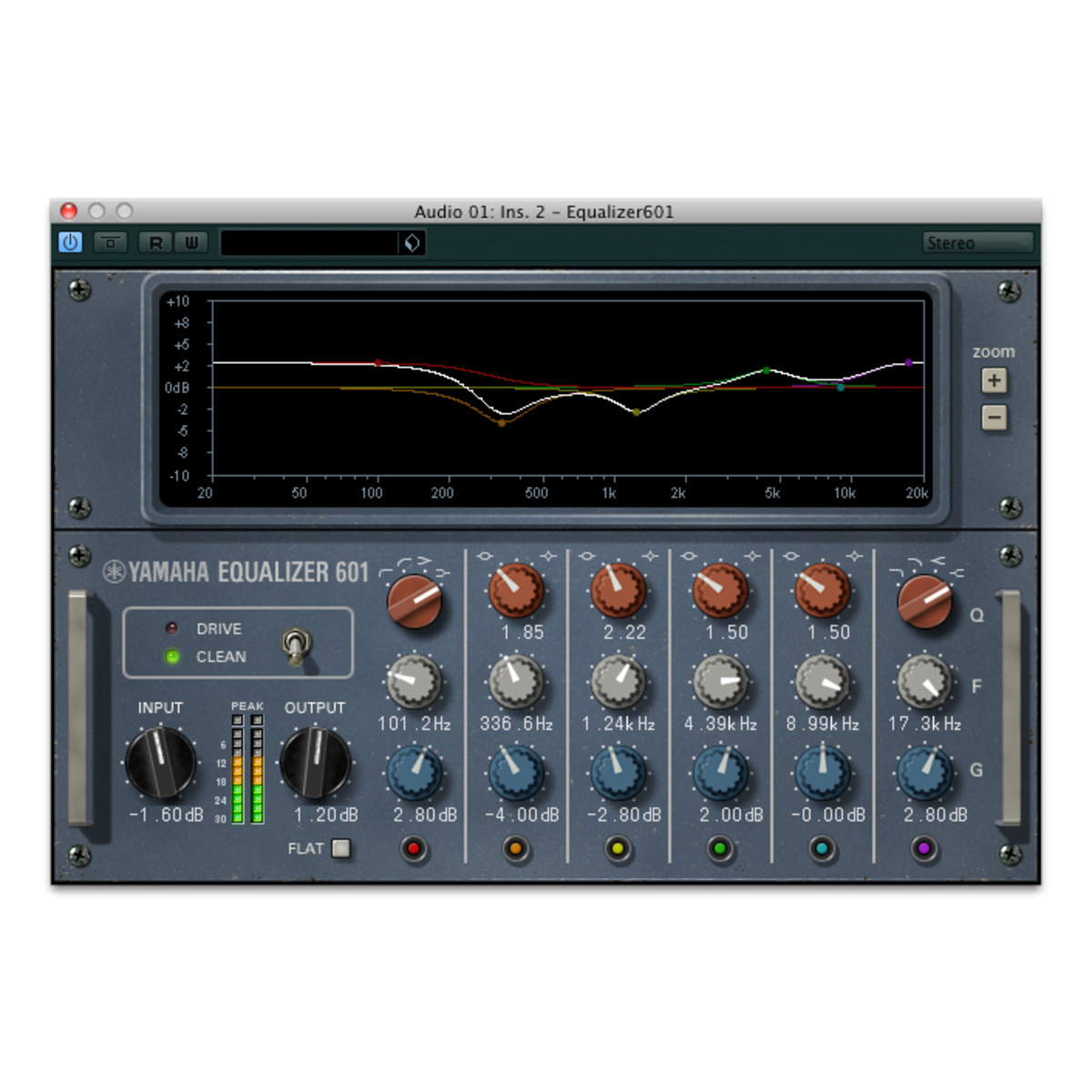The image size is (1092, 1092).
Task: Open the Stereo channel dropdown
Action: pos(978,242)
